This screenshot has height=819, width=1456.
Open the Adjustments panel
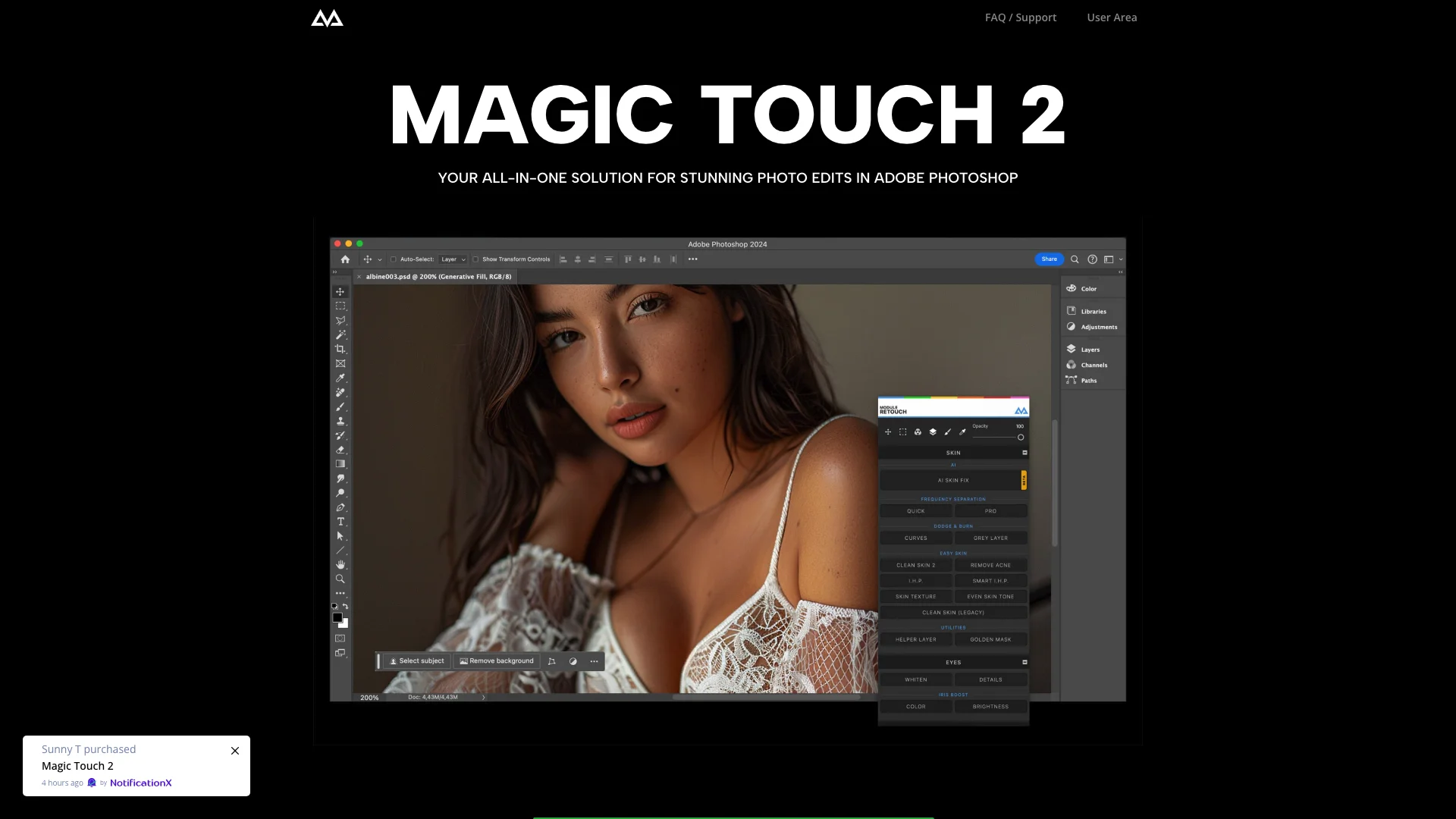pyautogui.click(x=1092, y=328)
